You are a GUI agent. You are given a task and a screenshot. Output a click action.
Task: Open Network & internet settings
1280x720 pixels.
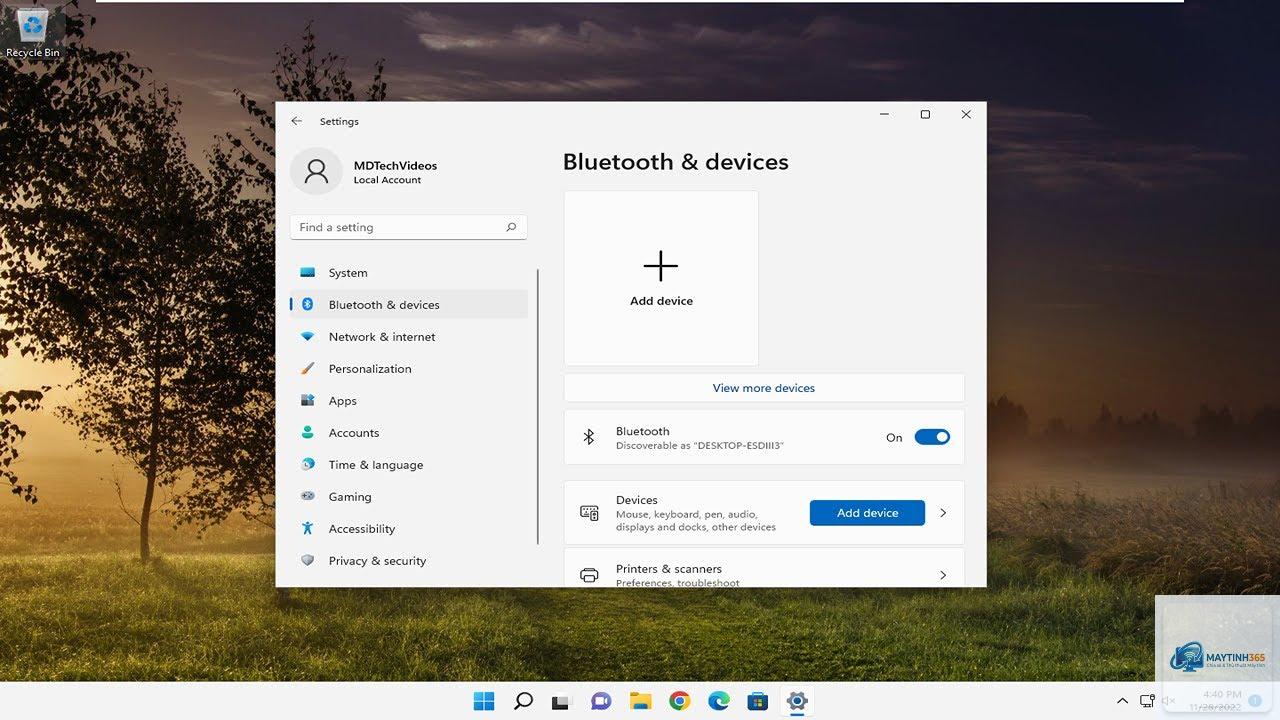(408, 337)
